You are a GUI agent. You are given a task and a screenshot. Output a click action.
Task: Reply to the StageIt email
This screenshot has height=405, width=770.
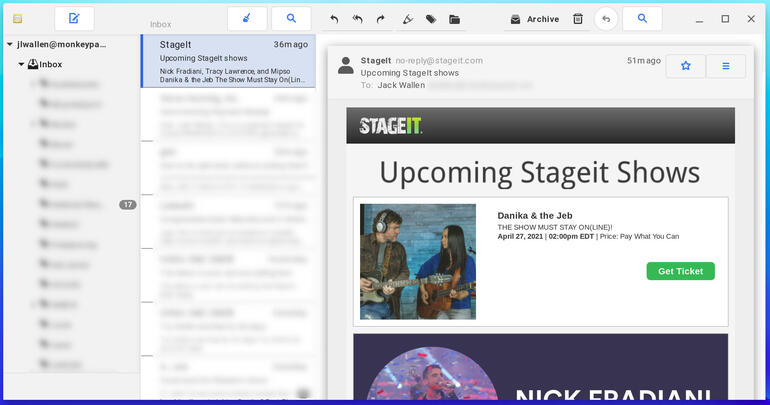[334, 19]
